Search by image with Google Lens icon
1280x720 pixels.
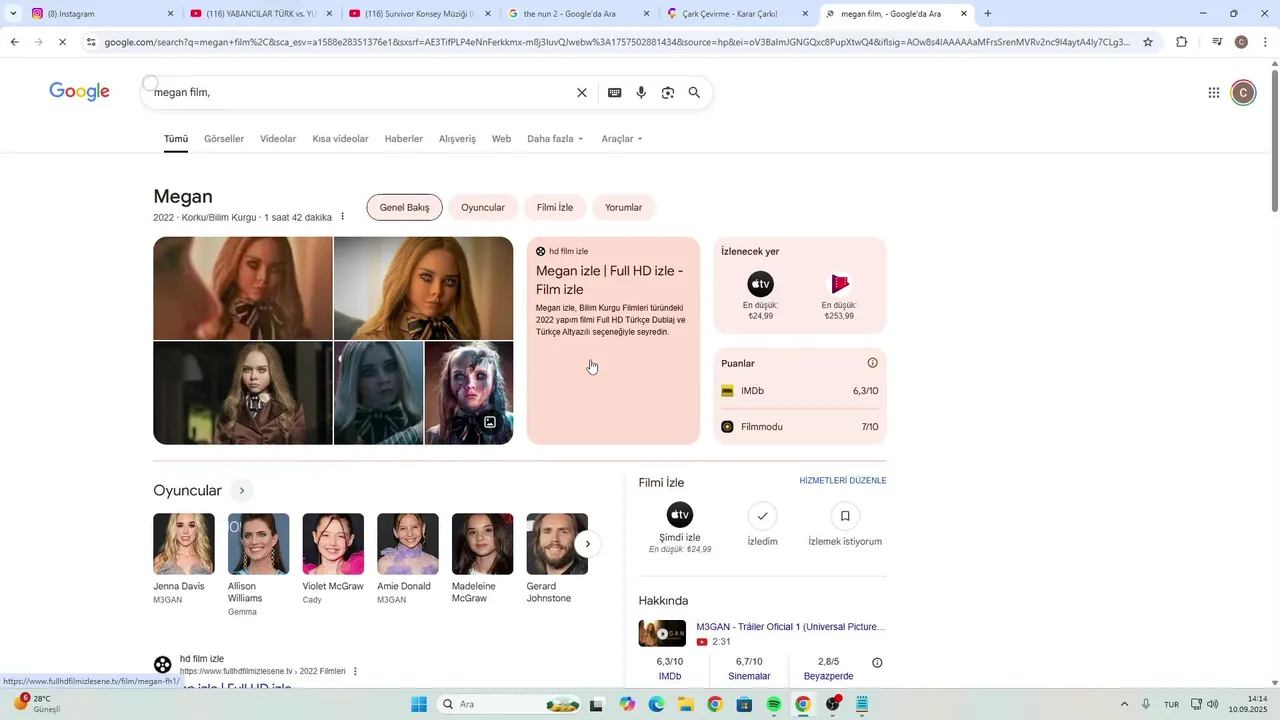[x=668, y=93]
